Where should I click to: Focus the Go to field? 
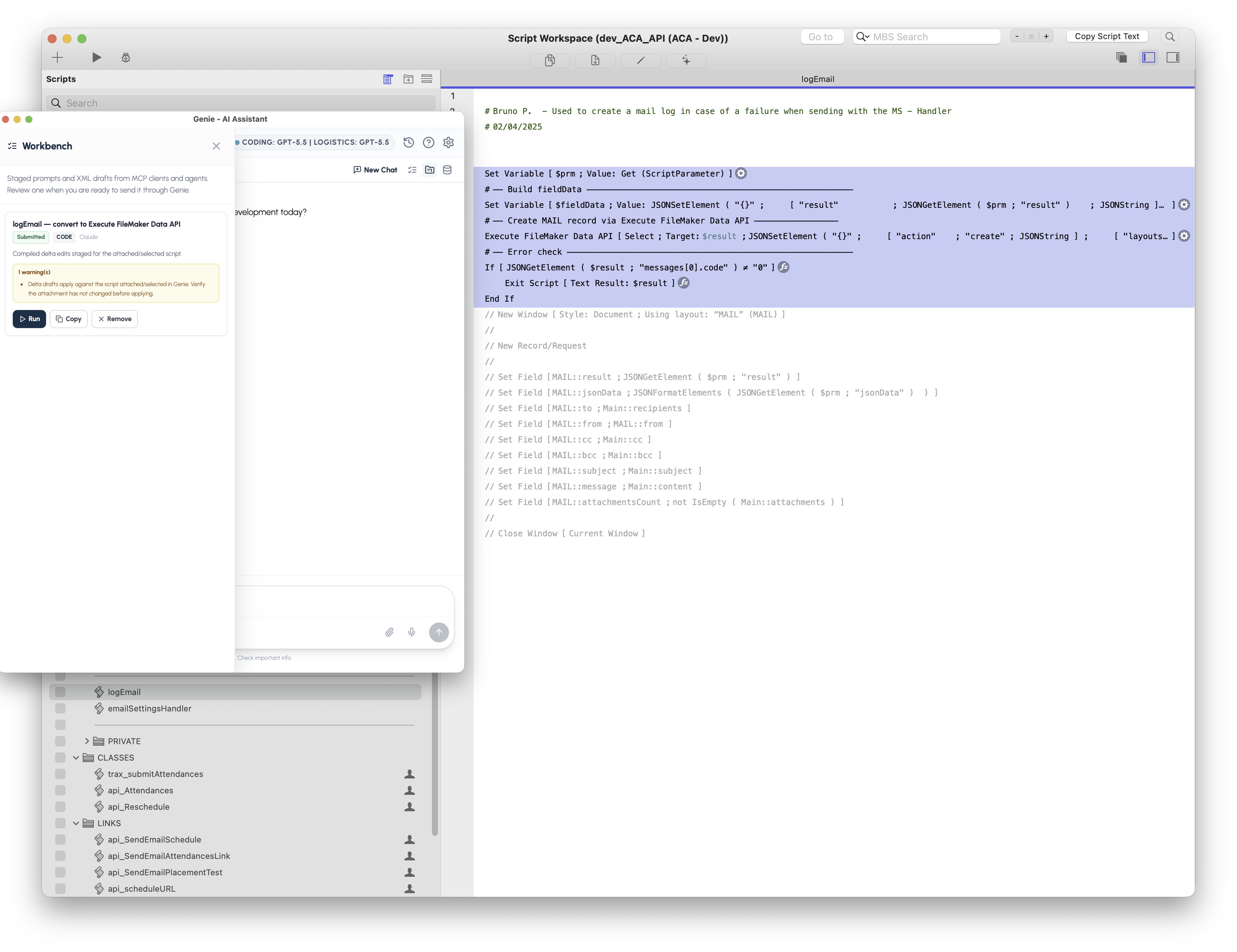tap(822, 37)
